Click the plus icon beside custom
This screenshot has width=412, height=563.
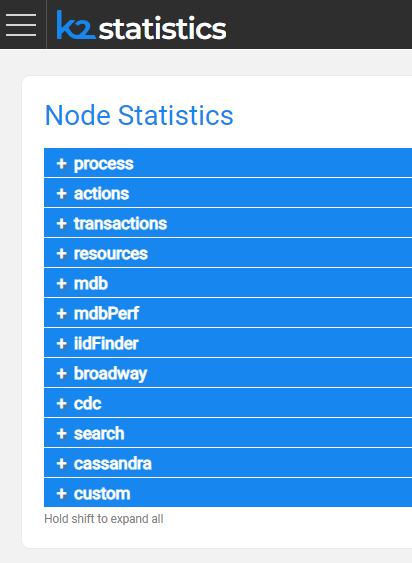[x=62, y=494]
